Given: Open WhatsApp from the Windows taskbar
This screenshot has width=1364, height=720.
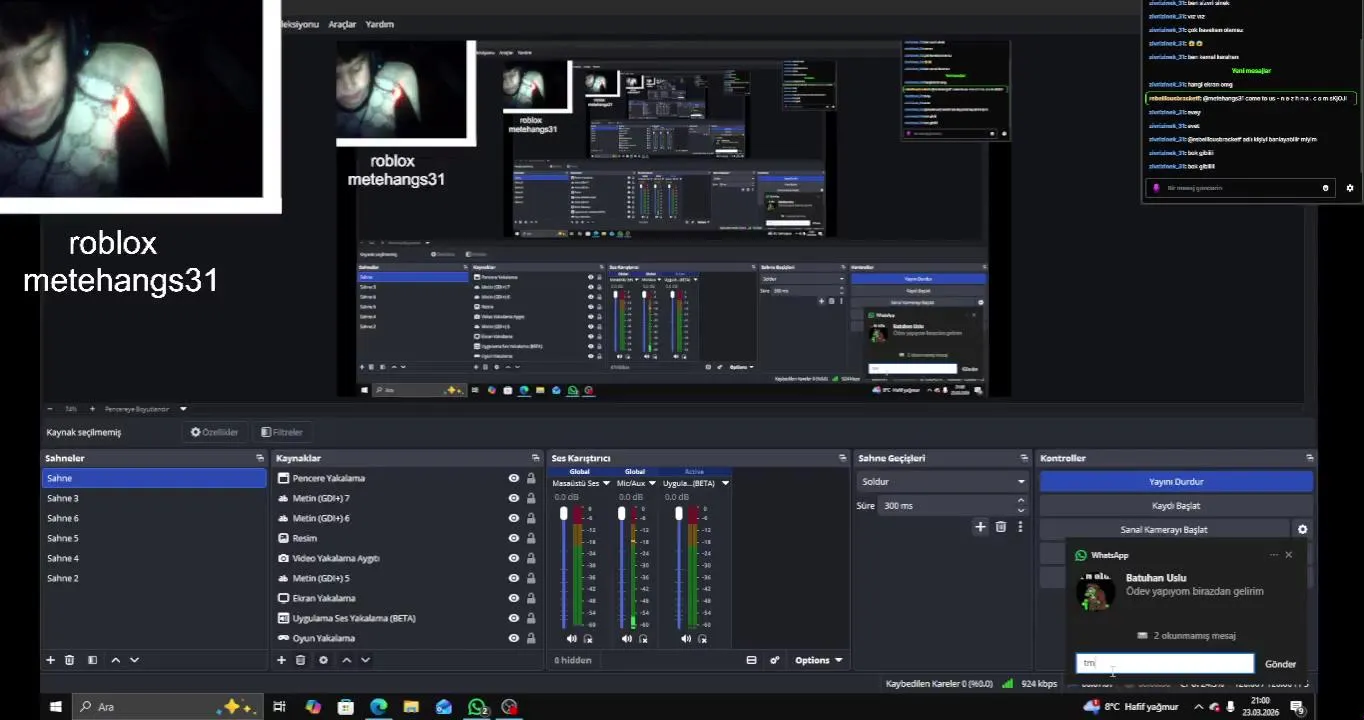Looking at the screenshot, I should pyautogui.click(x=477, y=707).
